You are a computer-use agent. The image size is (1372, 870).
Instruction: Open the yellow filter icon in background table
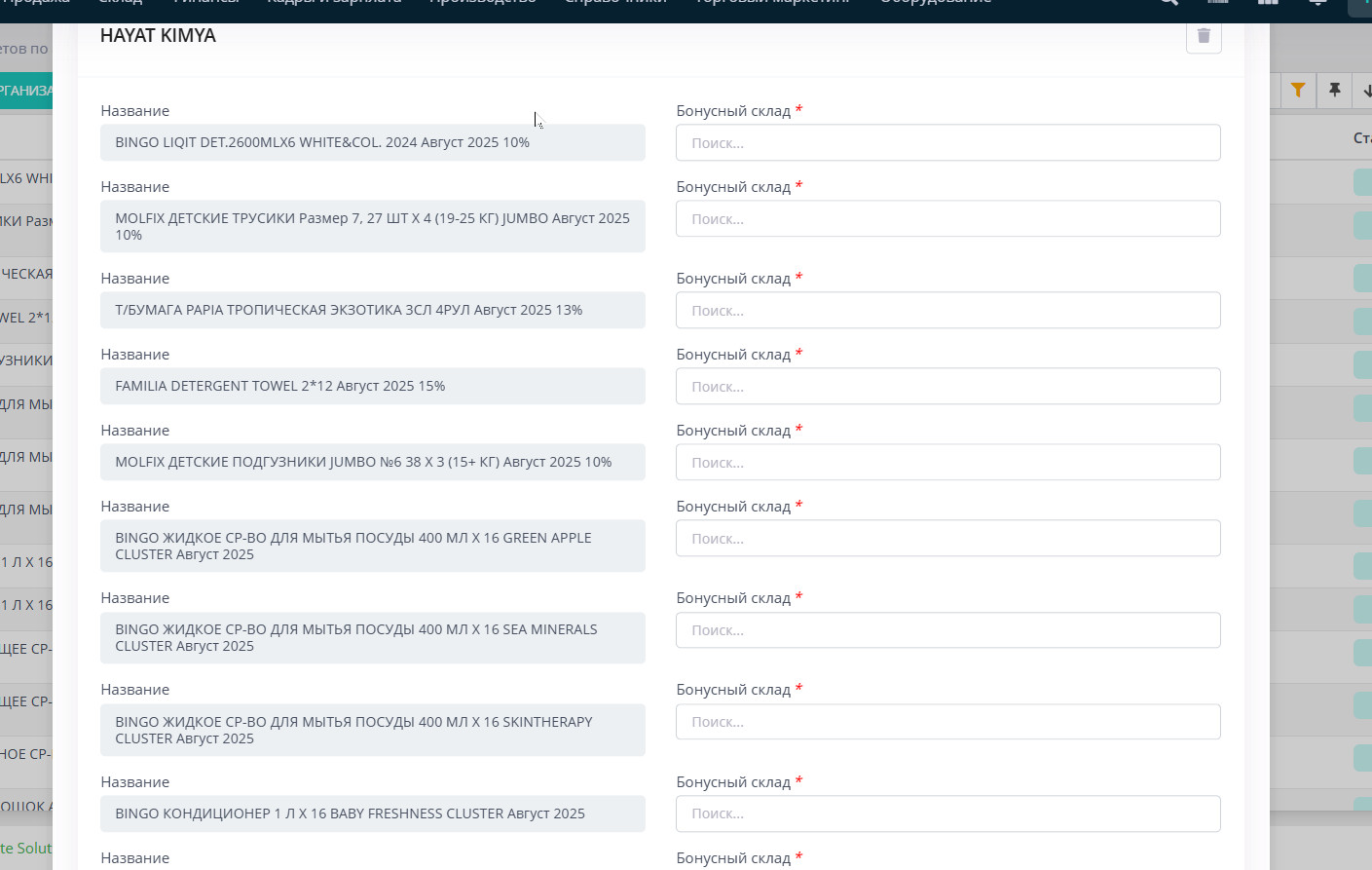point(1298,90)
